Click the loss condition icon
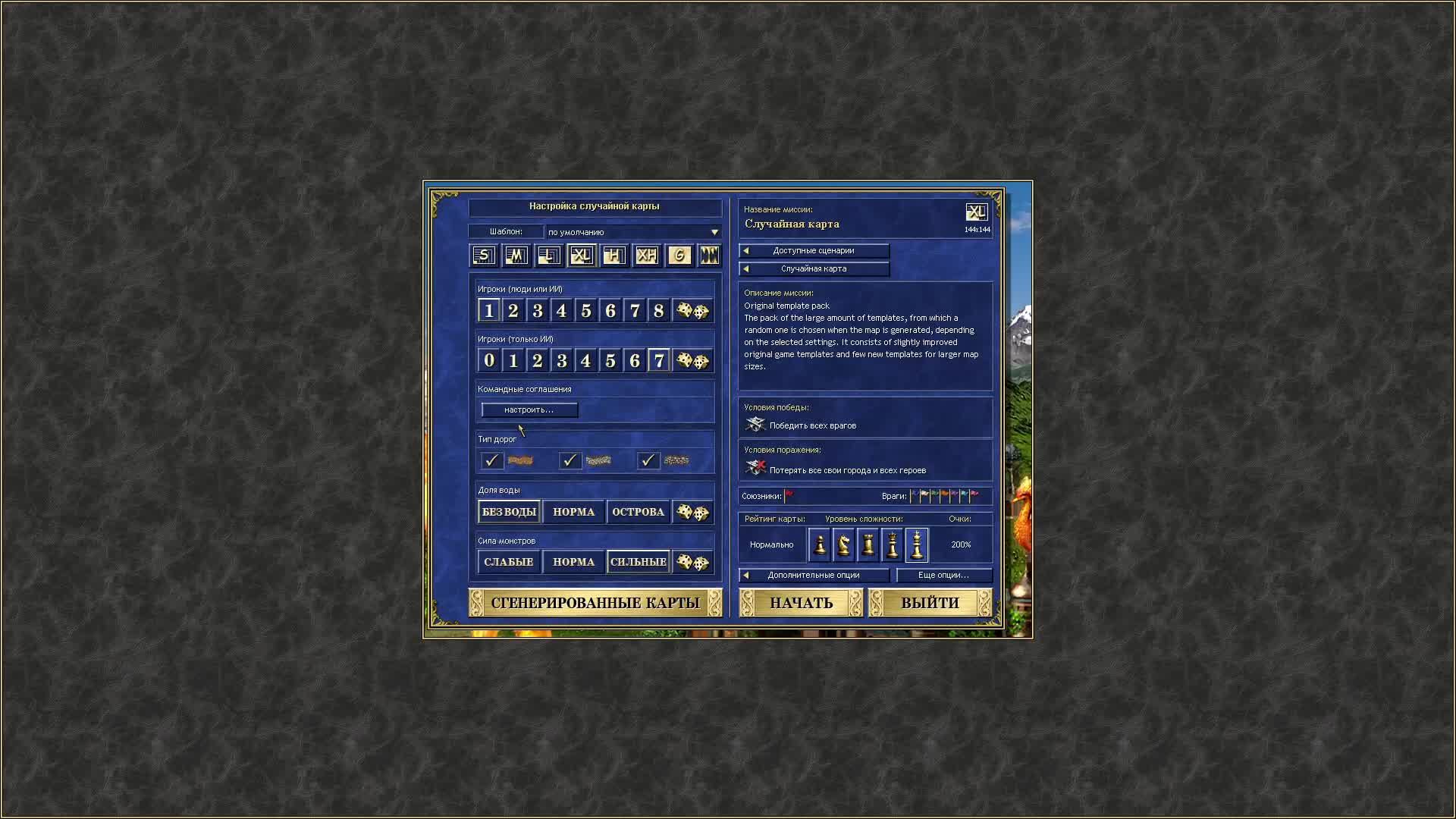Image resolution: width=1456 pixels, height=819 pixels. coord(755,468)
